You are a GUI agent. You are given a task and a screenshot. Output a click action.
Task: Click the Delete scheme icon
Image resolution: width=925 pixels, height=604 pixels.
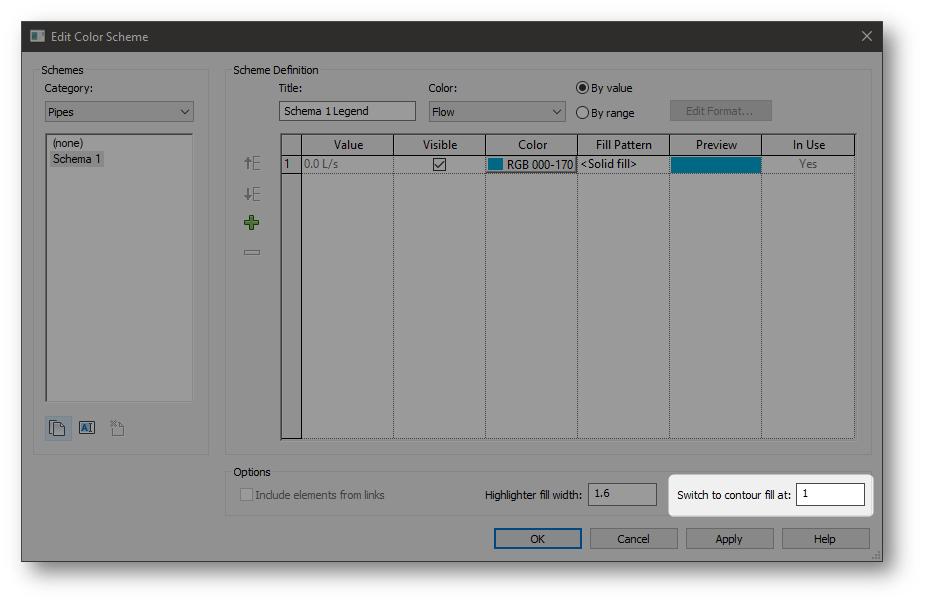pyautogui.click(x=117, y=428)
